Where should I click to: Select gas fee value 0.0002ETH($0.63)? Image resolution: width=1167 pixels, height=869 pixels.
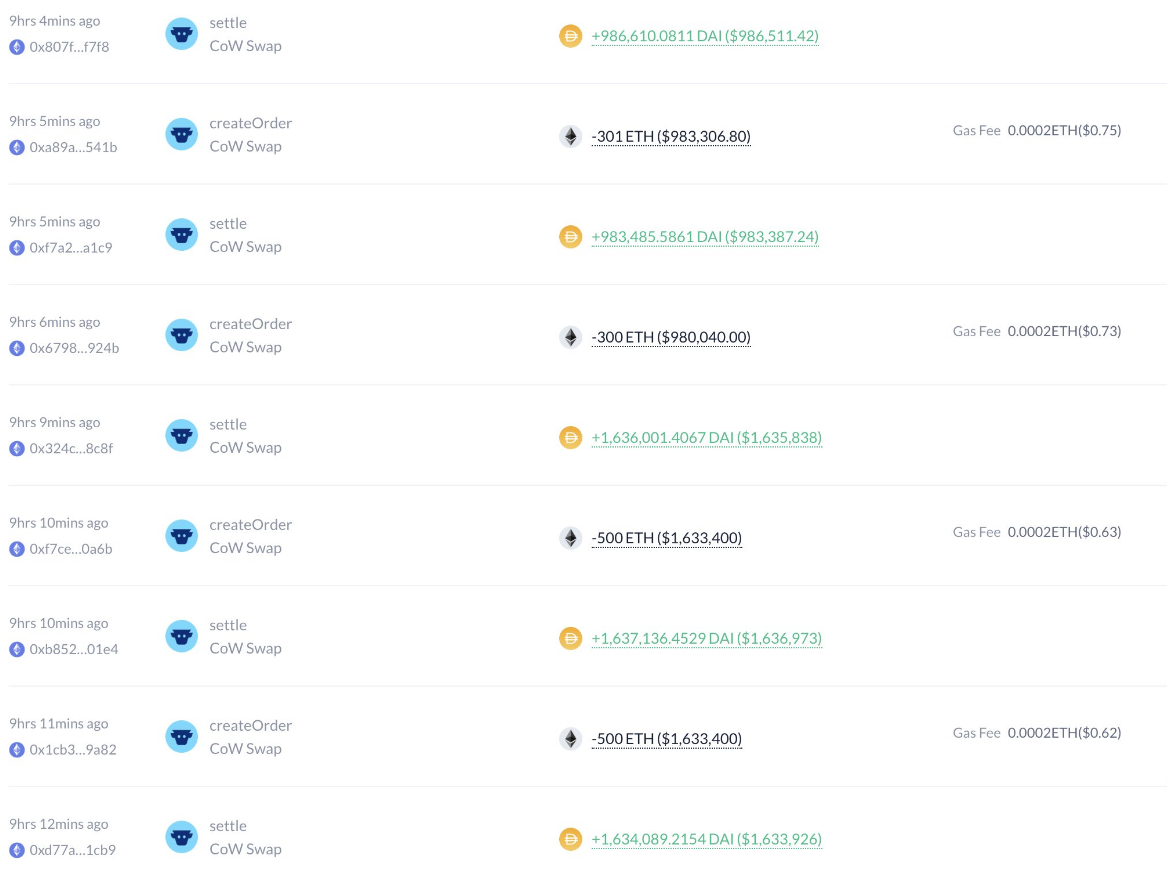click(x=1064, y=532)
